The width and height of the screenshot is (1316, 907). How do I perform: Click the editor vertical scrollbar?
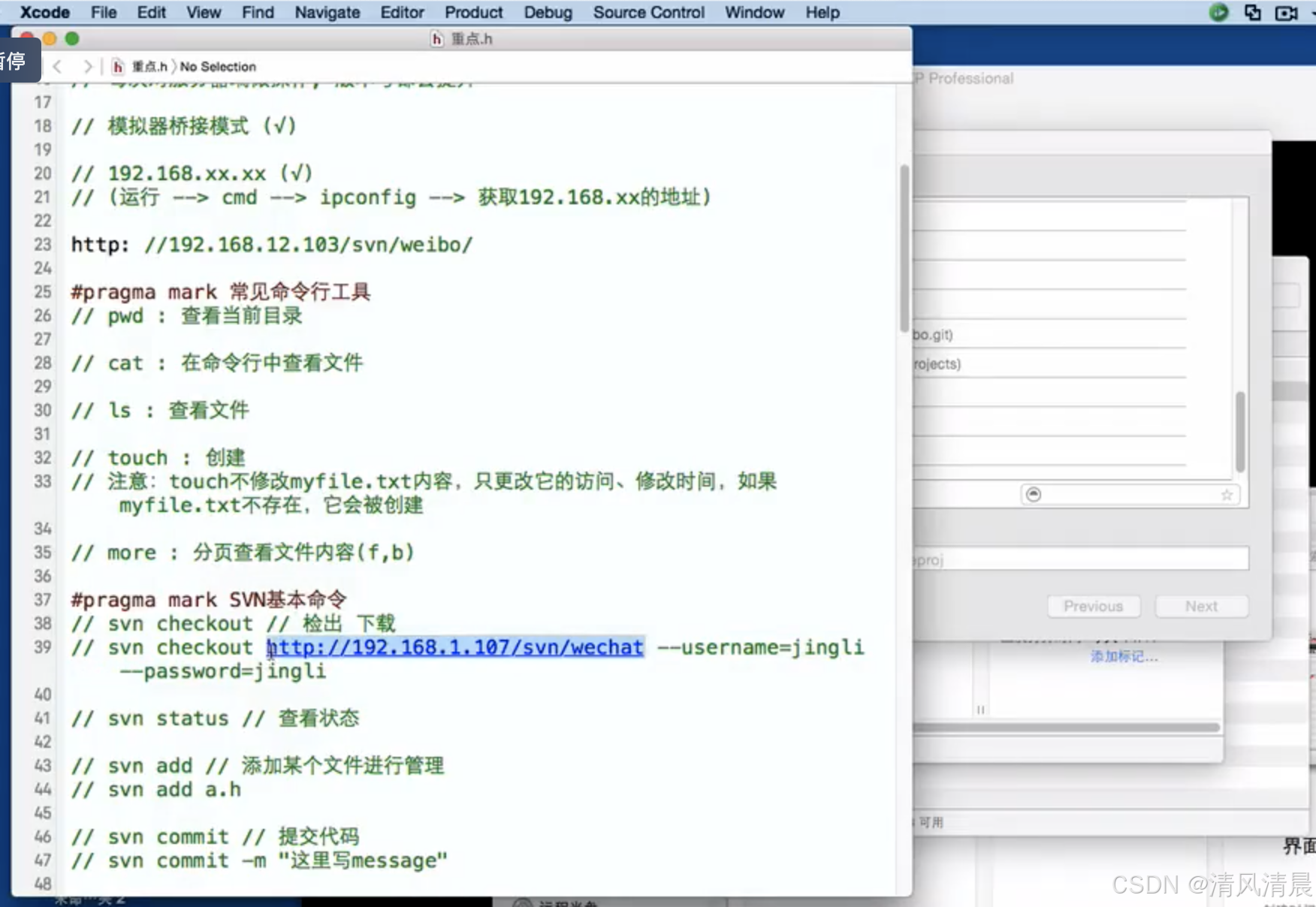pos(904,248)
